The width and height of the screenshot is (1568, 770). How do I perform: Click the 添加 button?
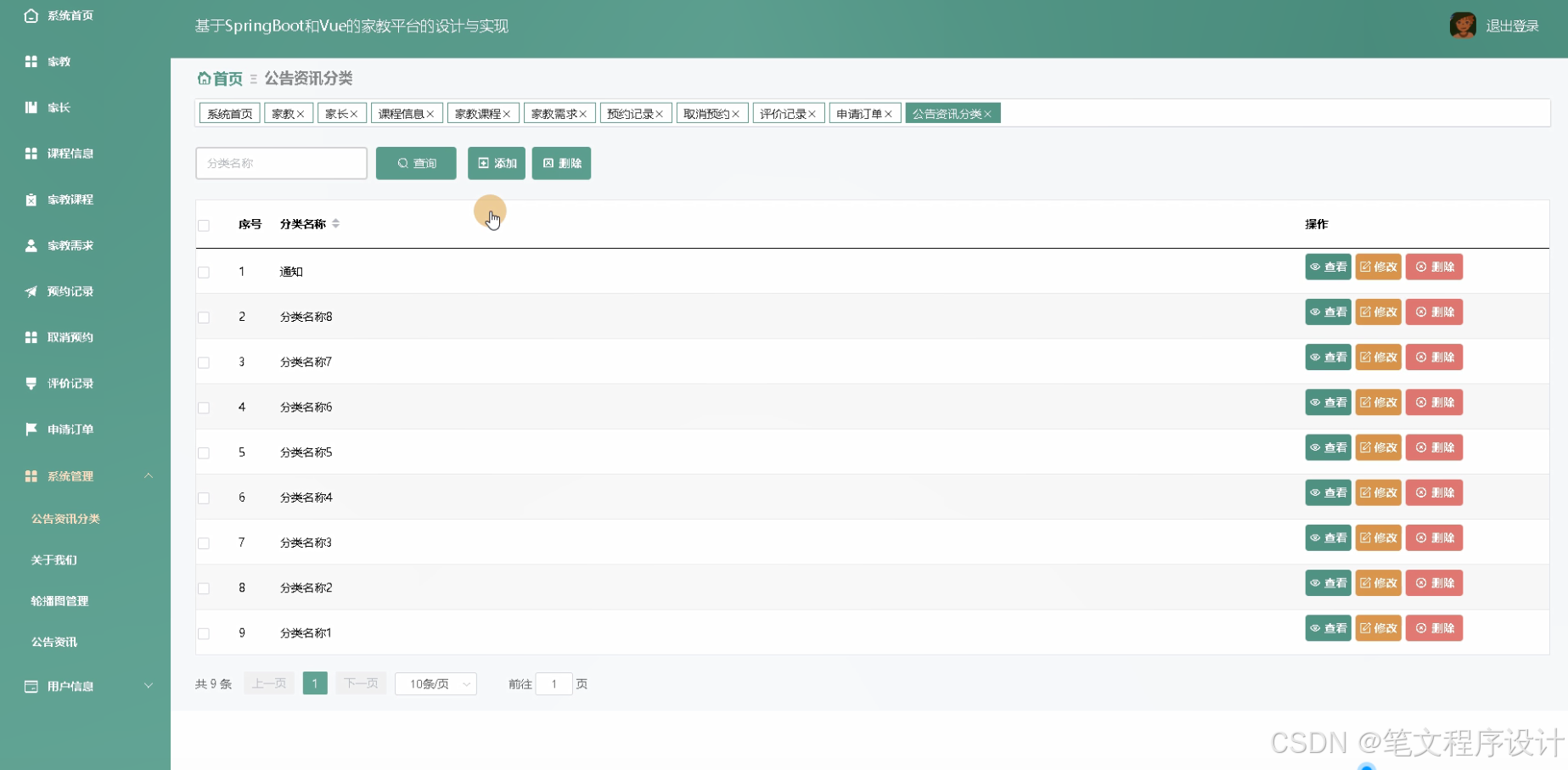tap(497, 163)
